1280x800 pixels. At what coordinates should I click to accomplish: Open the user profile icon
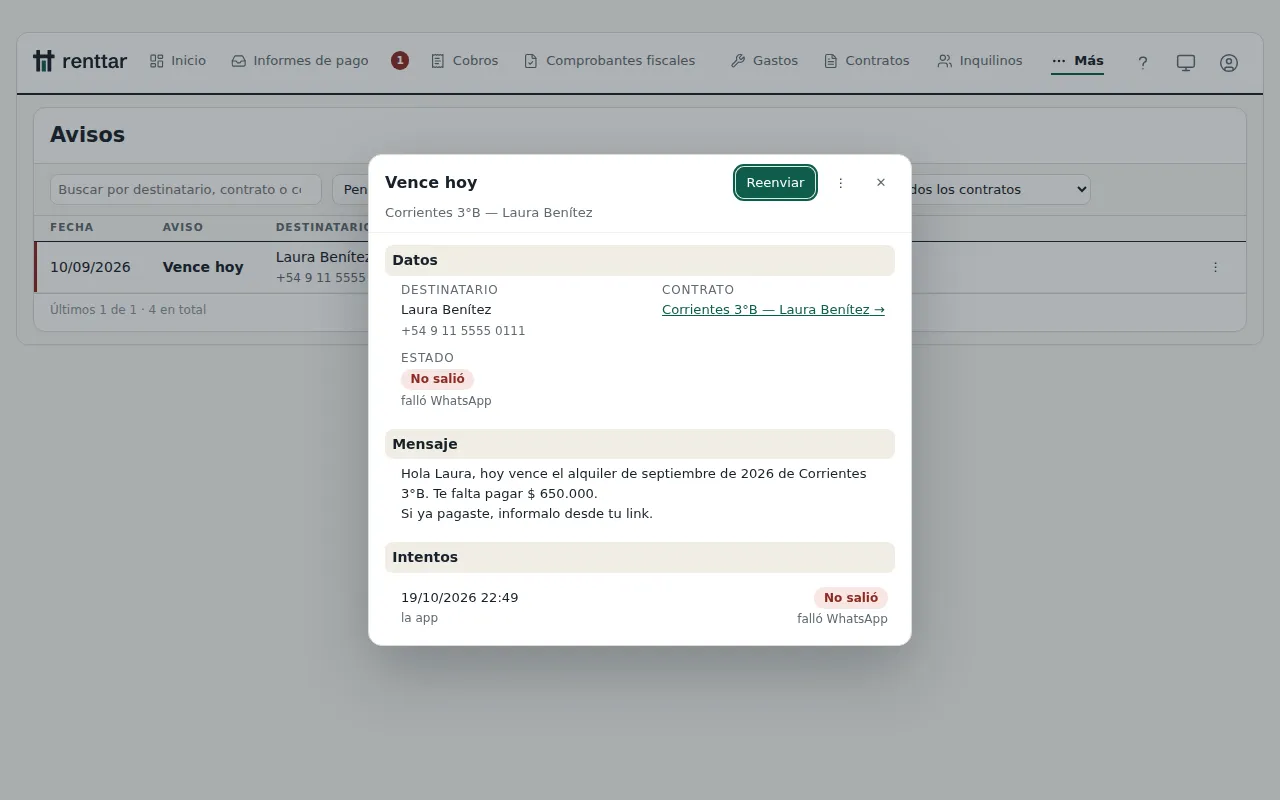1229,62
